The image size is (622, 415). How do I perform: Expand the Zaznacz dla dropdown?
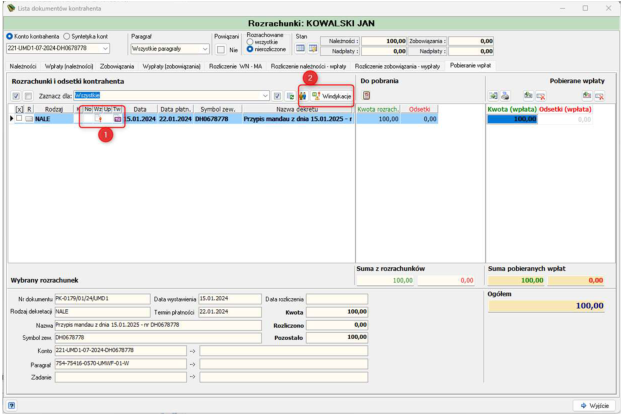click(265, 96)
